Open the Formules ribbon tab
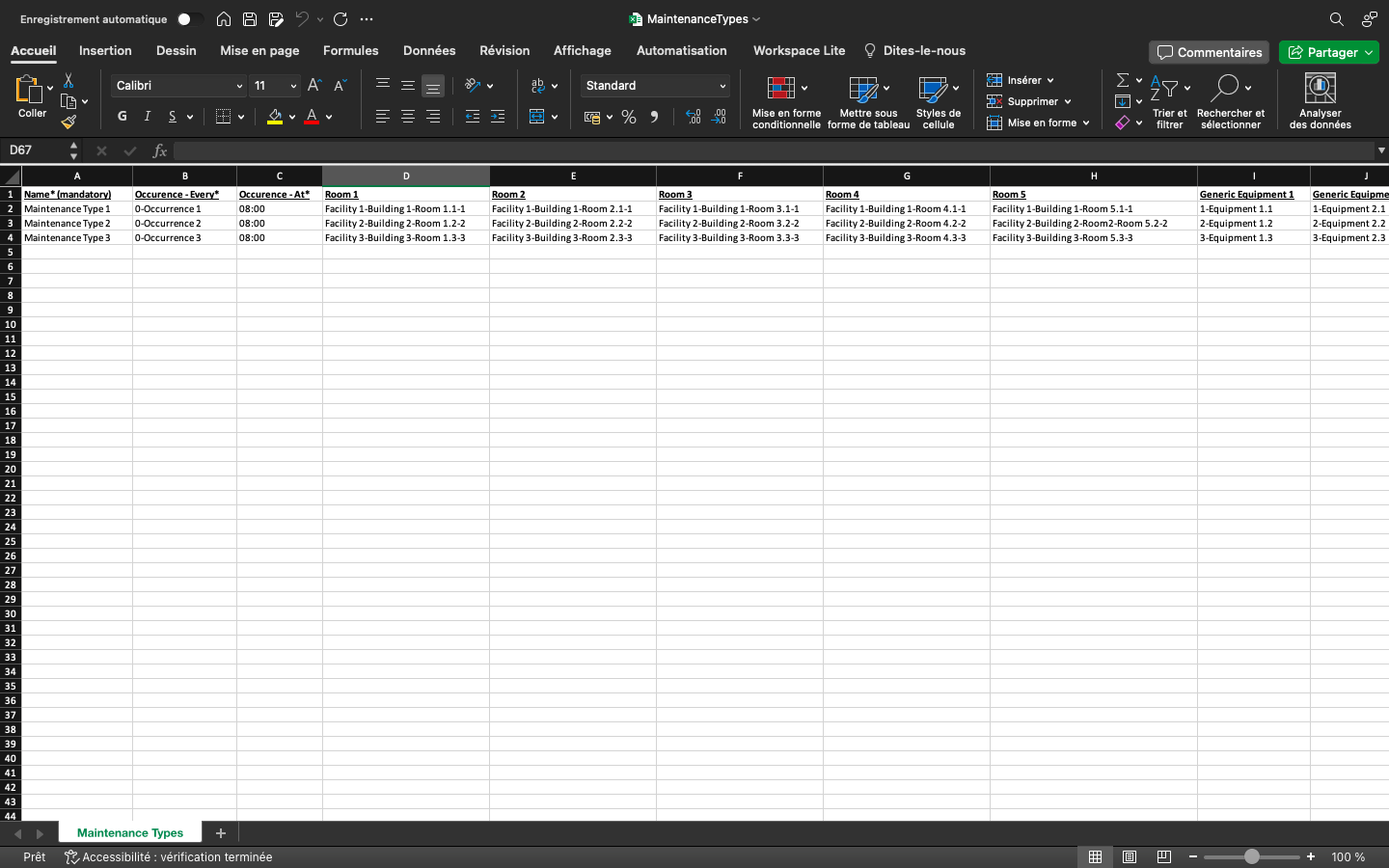 [350, 51]
